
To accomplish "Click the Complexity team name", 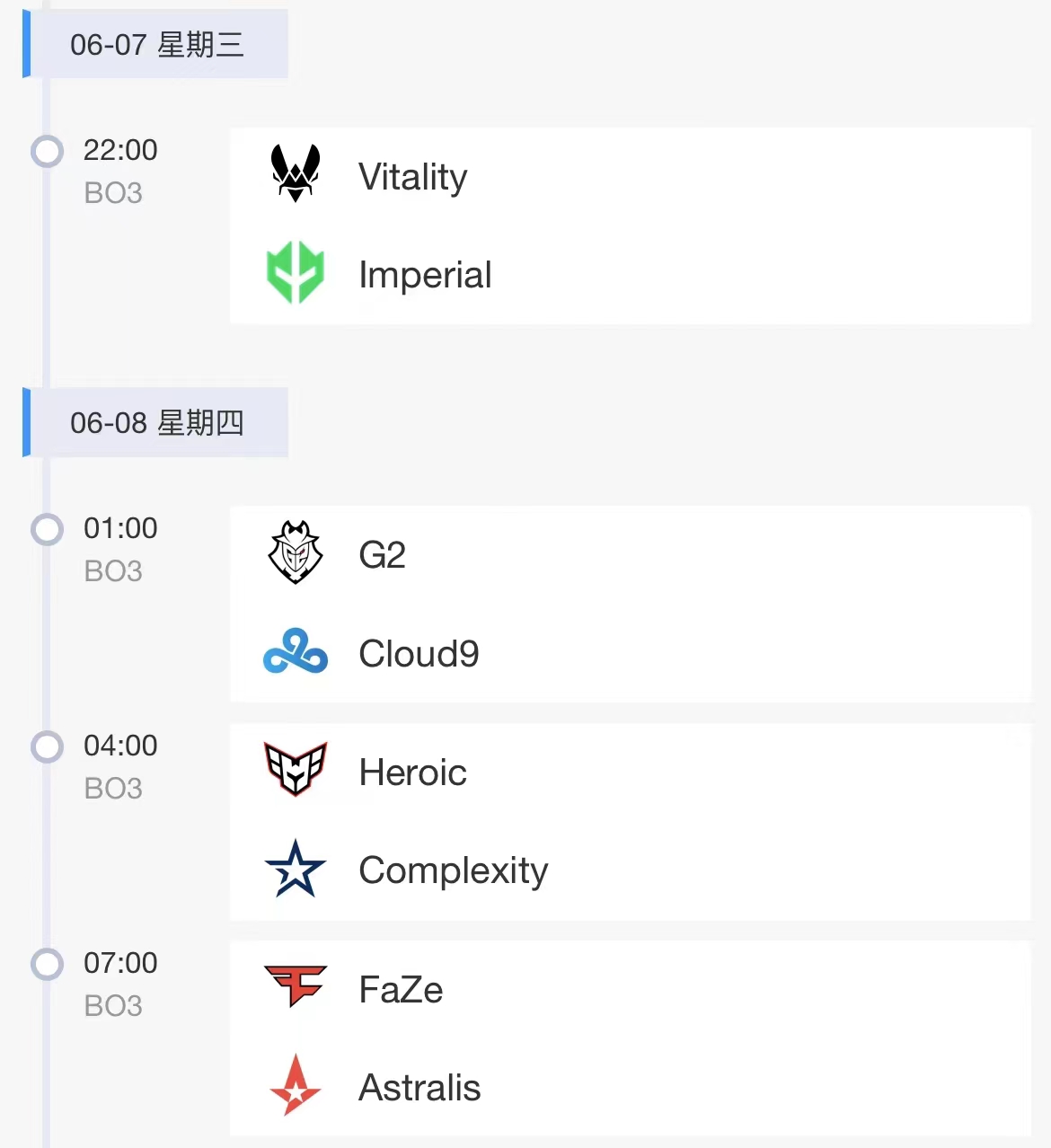I will [454, 870].
